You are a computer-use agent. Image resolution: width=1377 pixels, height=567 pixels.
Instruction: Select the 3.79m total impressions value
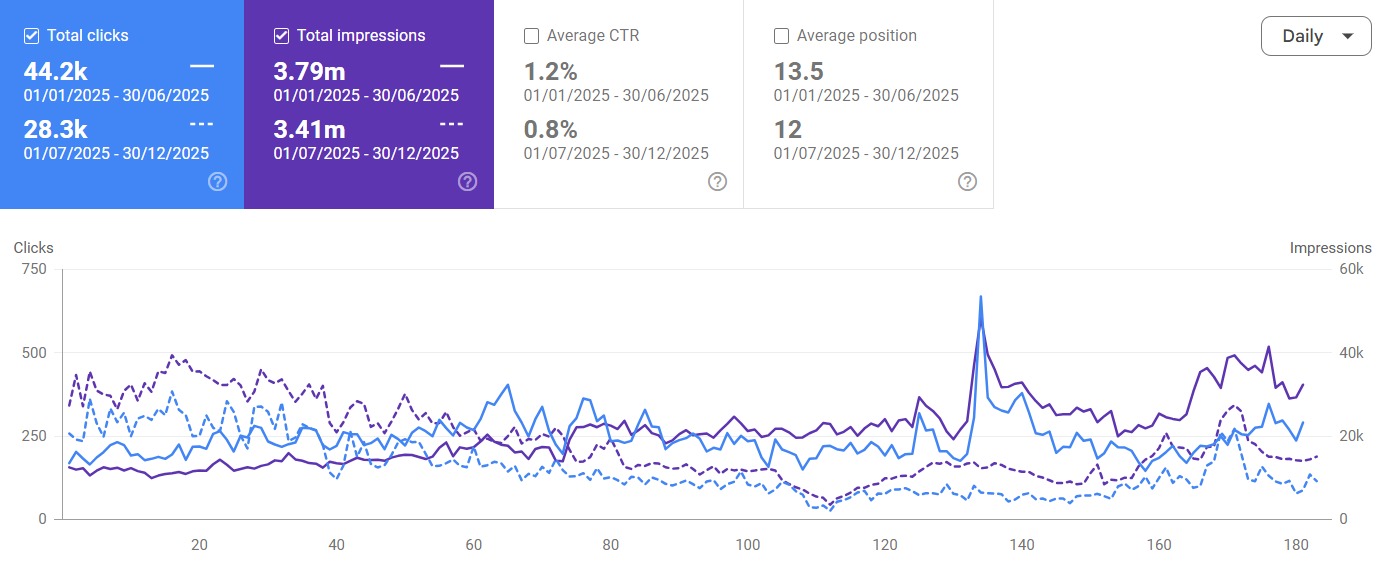tap(310, 72)
